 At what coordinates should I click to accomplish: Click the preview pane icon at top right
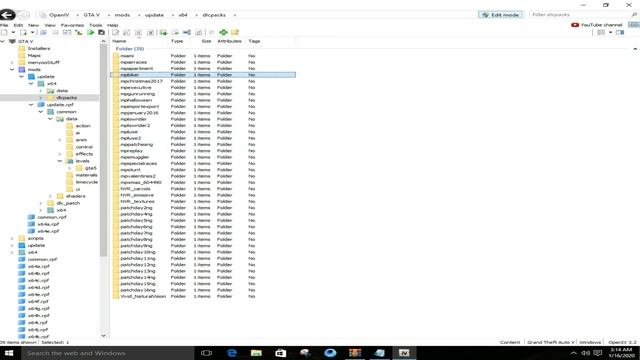(620, 32)
